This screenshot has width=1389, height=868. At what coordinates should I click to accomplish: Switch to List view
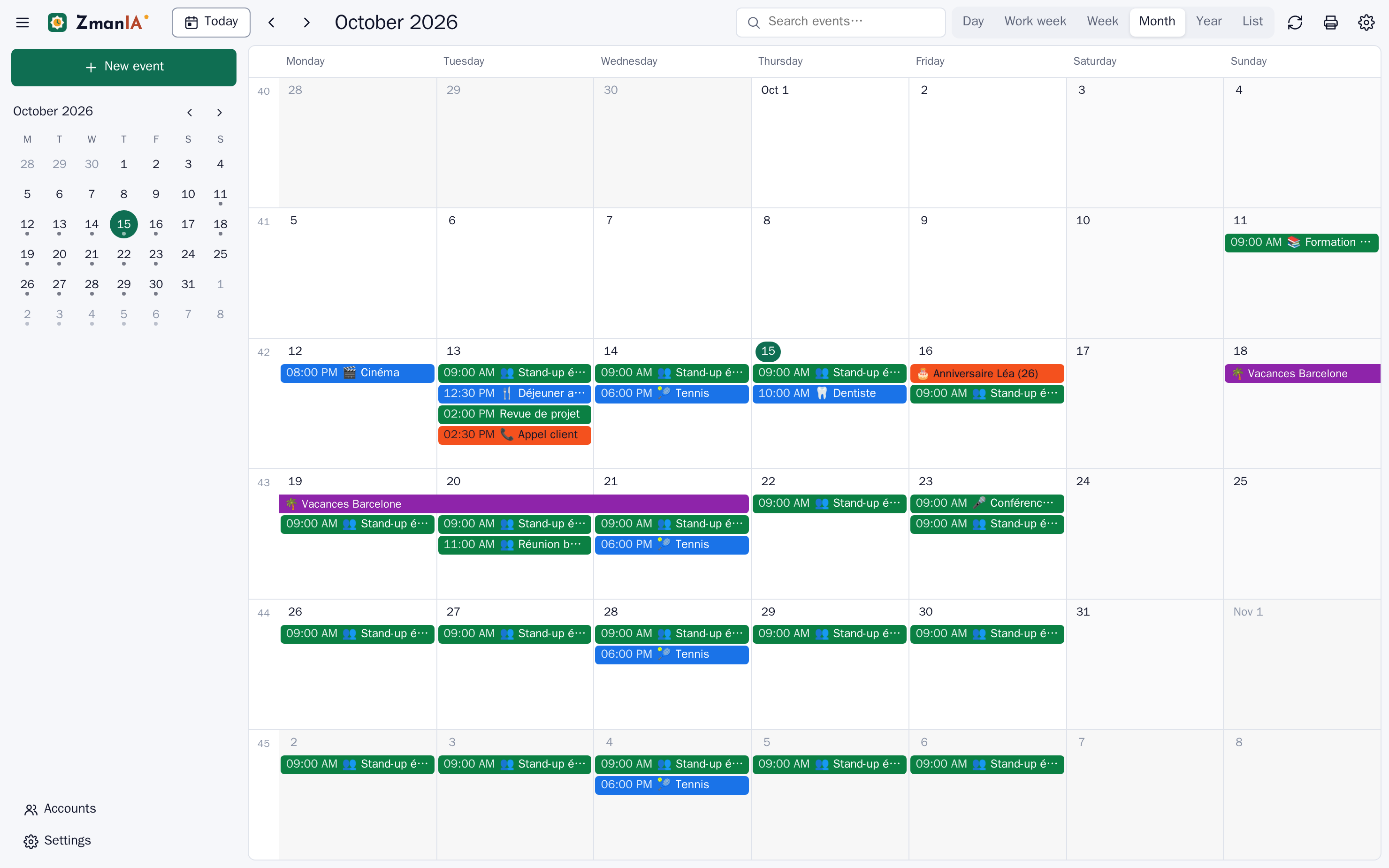point(1252,22)
